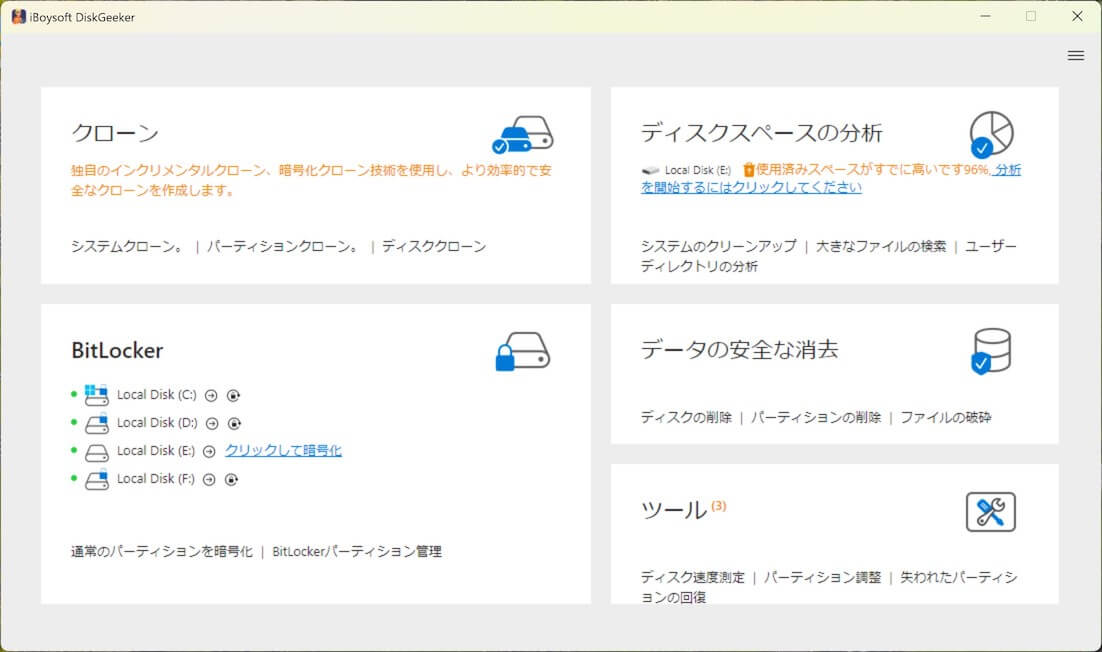The width and height of the screenshot is (1102, 652).
Task: Open 大きなファイルの検索
Action: pos(881,246)
